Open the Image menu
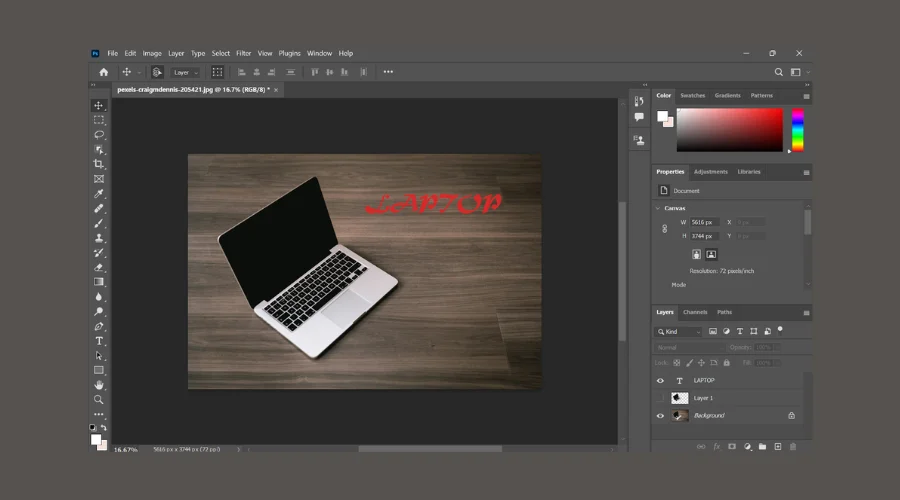Screen dimensions: 900x500 click(x=152, y=53)
